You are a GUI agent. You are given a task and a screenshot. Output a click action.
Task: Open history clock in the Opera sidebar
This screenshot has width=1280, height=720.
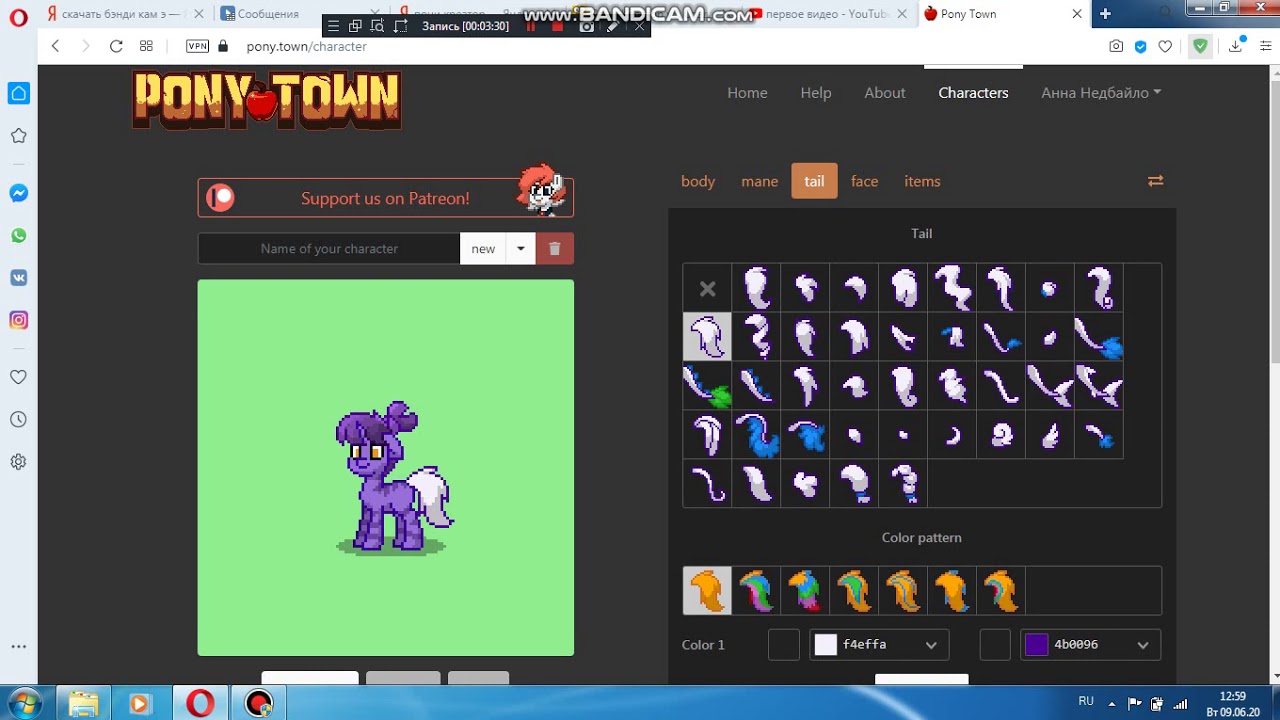click(18, 420)
